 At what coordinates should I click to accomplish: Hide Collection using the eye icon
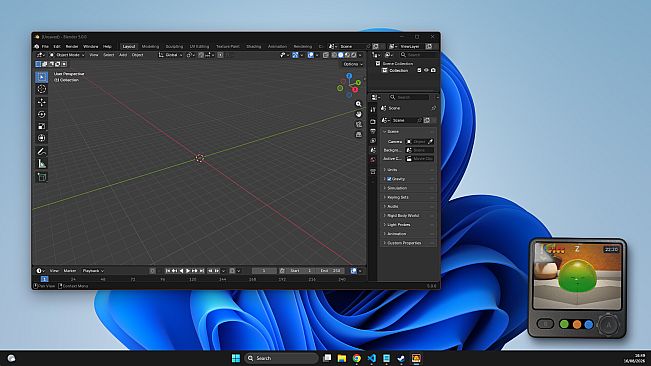[x=426, y=71]
